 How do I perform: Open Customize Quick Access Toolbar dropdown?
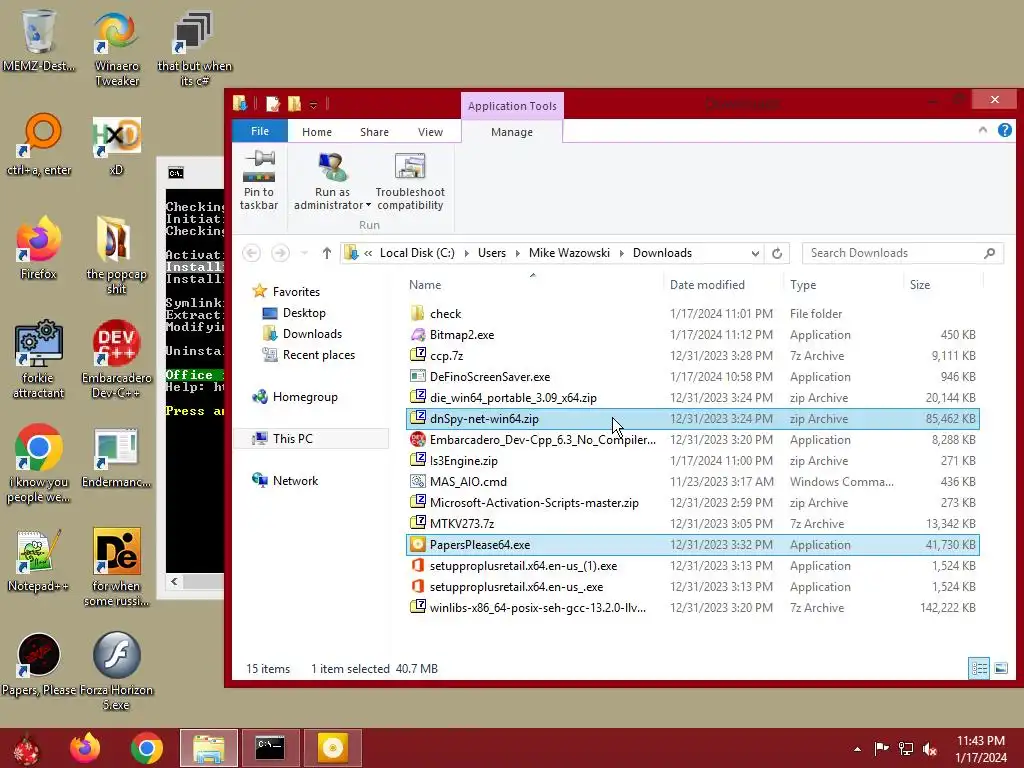(x=313, y=105)
